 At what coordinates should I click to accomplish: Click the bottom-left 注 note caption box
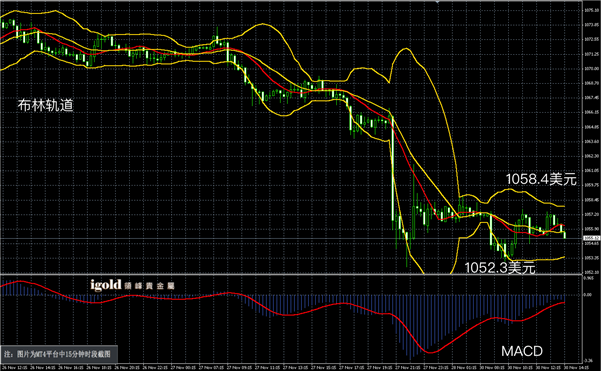(59, 354)
